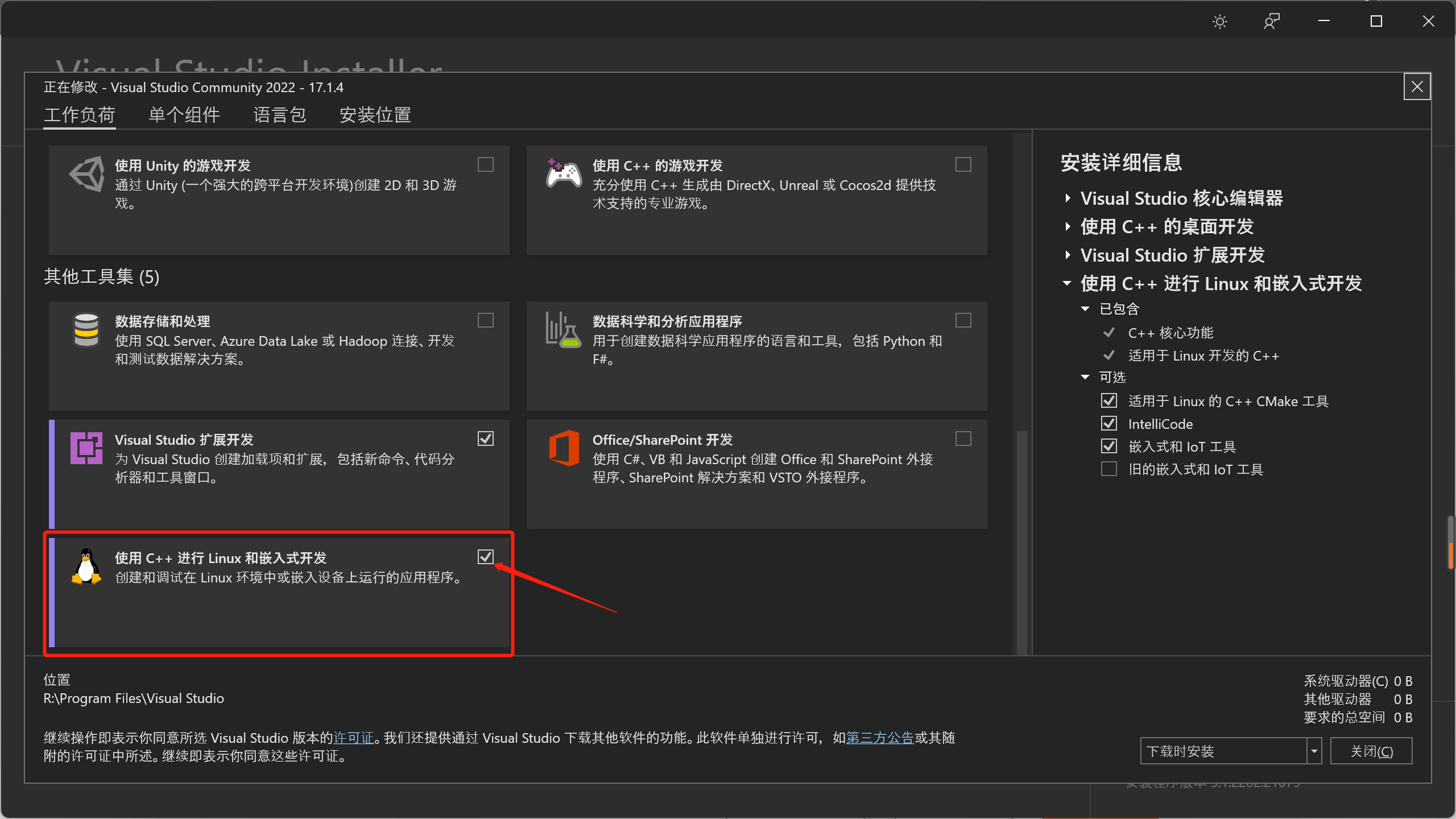1456x819 pixels.
Task: Open the 许可证 license link
Action: (353, 738)
